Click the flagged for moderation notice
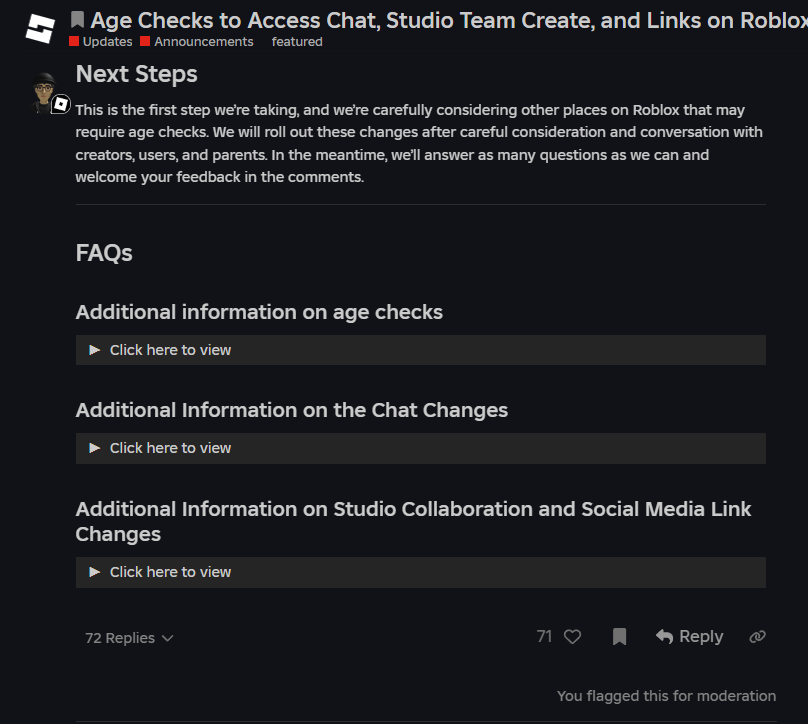808x724 pixels. coord(666,695)
